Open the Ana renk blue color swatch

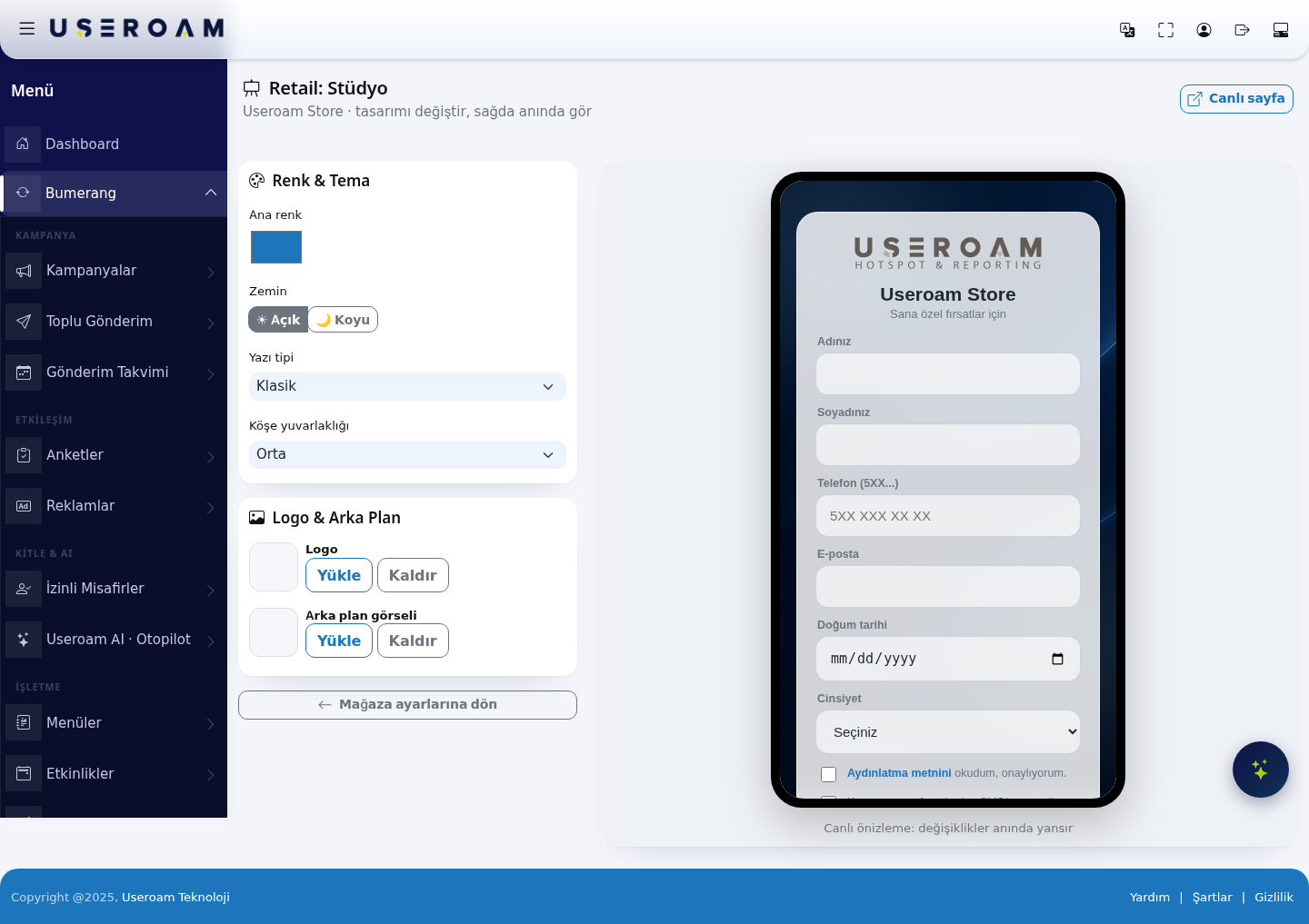click(276, 247)
